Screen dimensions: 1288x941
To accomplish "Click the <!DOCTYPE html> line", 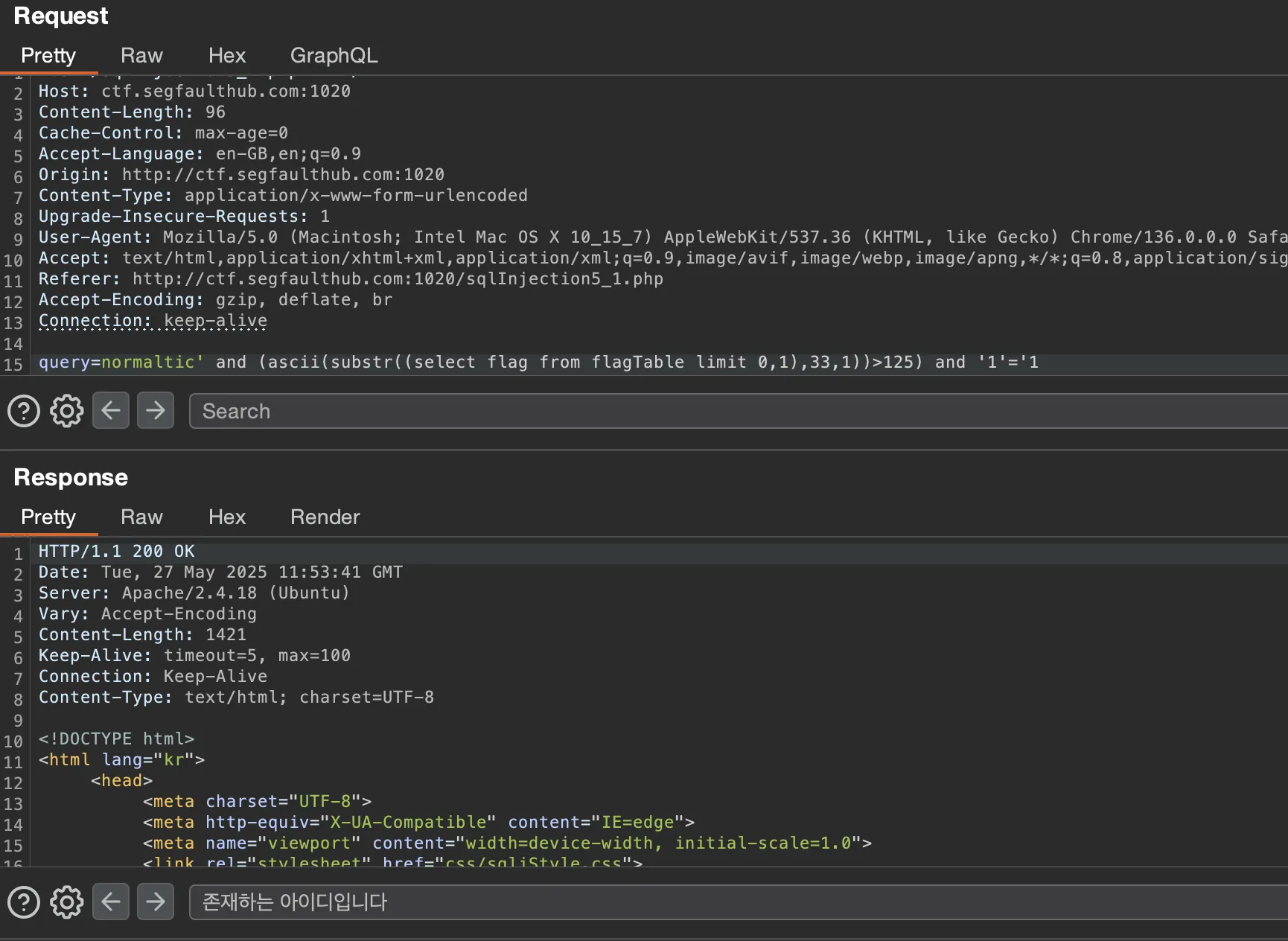I will pyautogui.click(x=116, y=739).
